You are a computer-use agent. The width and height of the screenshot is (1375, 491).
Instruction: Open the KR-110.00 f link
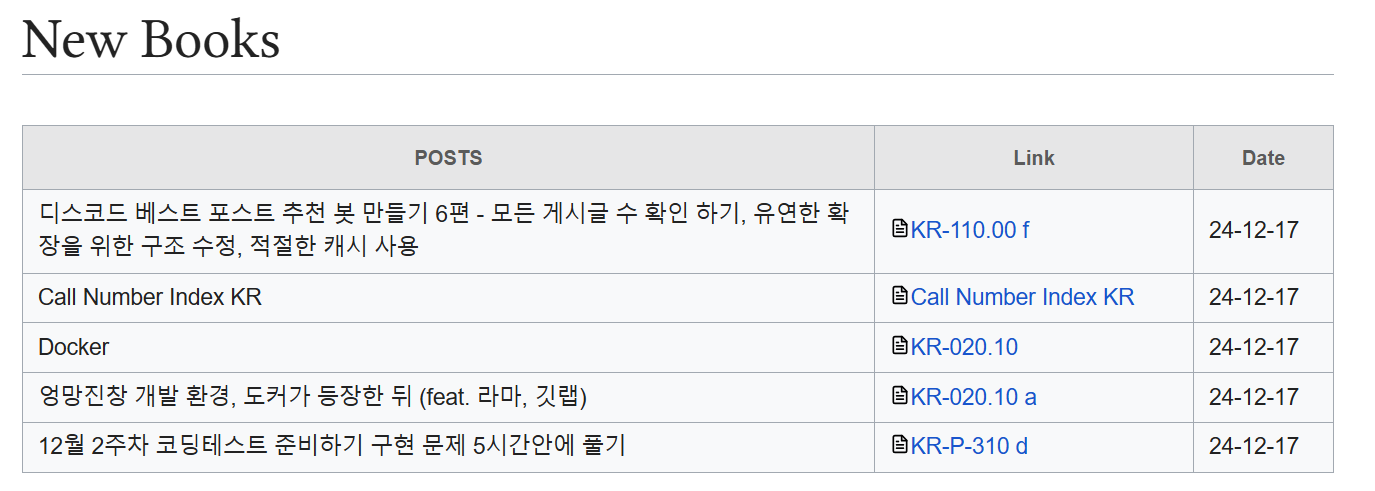click(970, 230)
